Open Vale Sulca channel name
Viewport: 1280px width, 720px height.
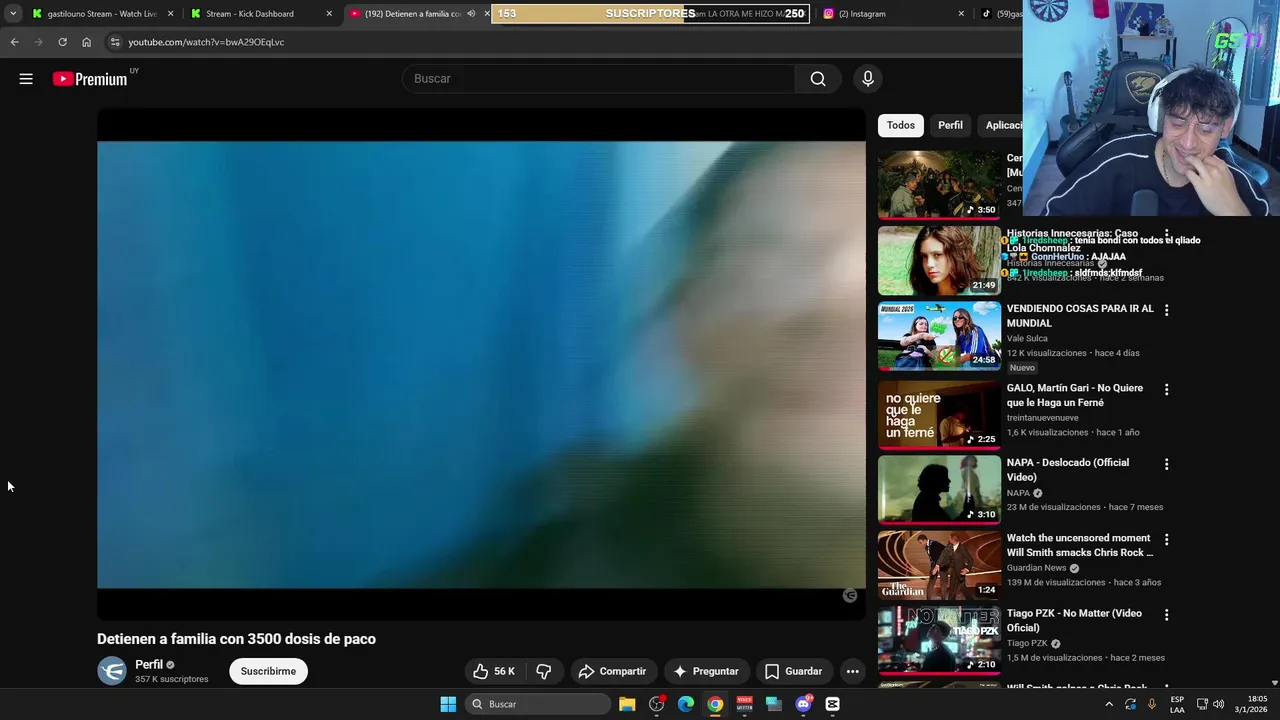coord(1027,338)
